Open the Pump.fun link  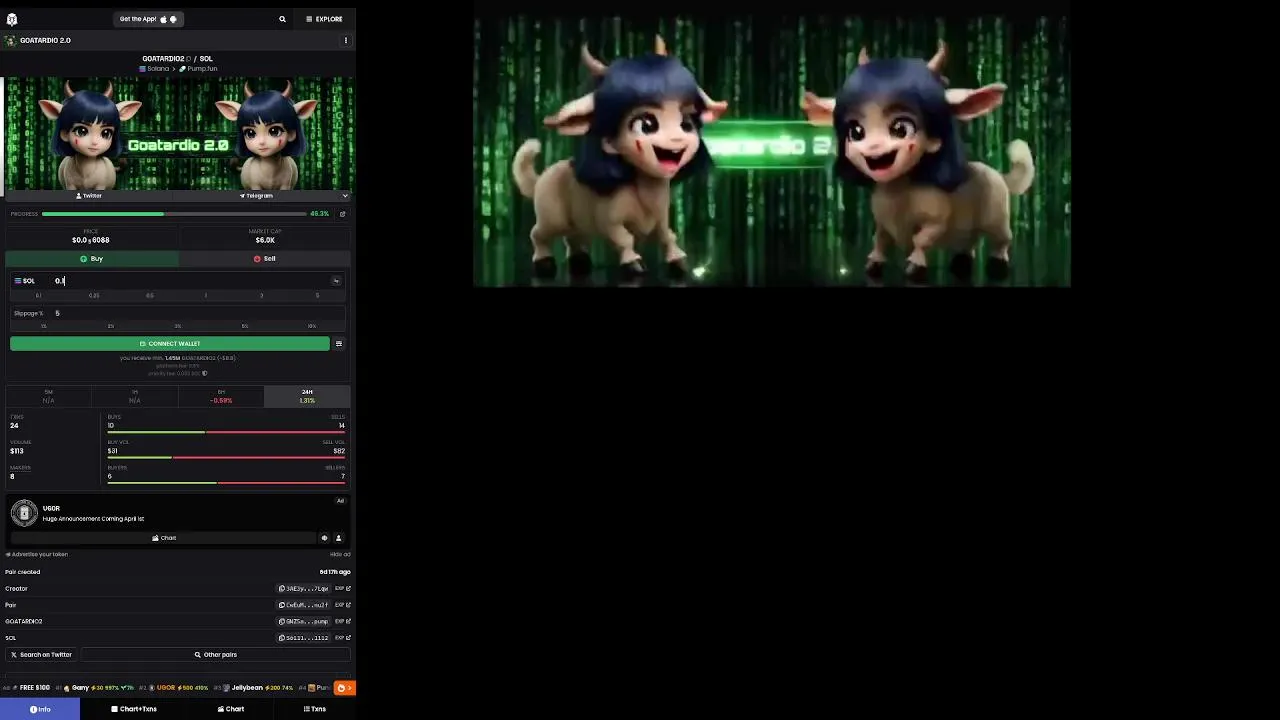click(x=198, y=69)
